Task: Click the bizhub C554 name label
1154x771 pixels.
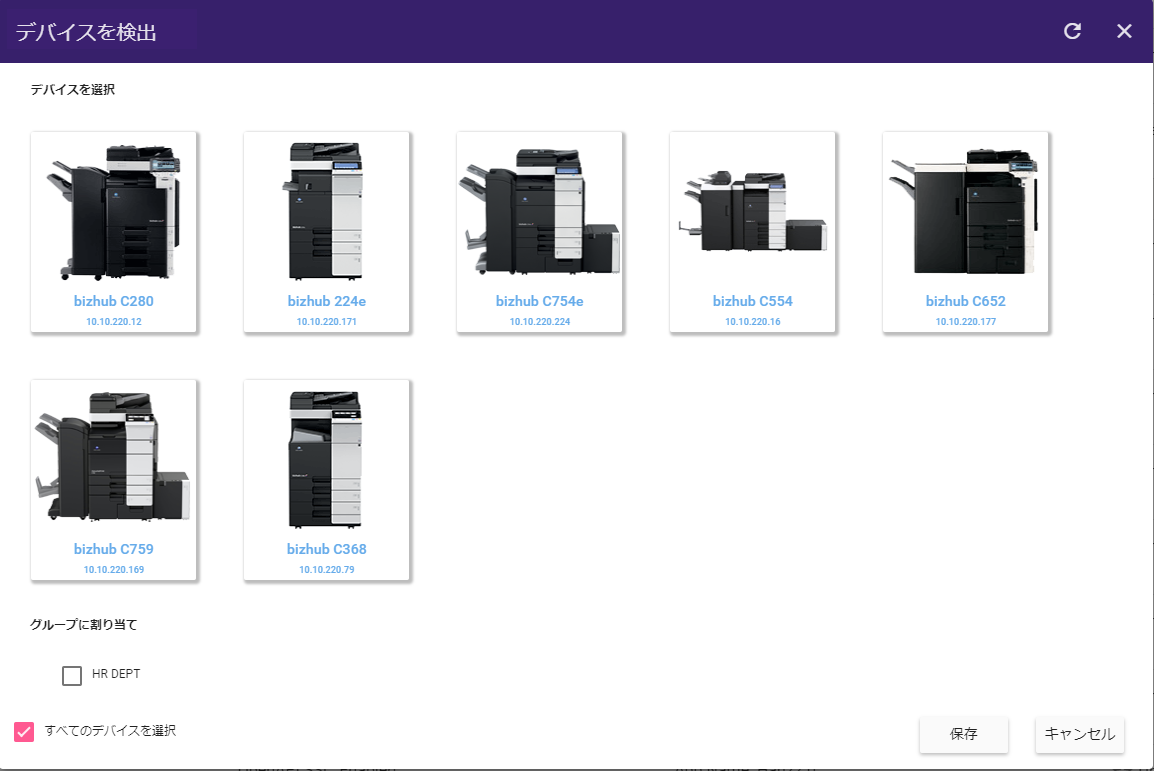Action: [x=752, y=301]
